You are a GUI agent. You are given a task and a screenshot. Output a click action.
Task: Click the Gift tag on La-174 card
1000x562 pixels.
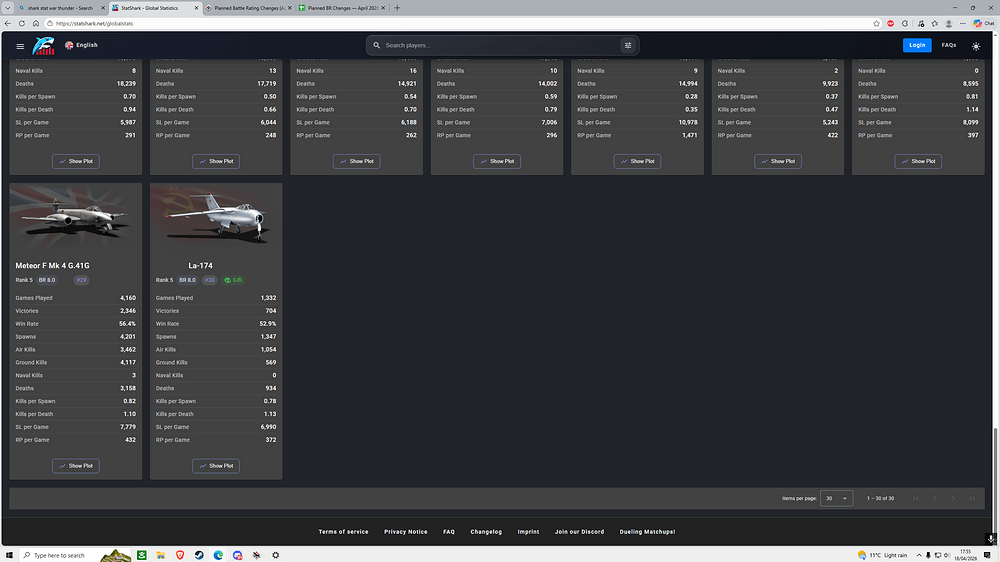pos(233,280)
